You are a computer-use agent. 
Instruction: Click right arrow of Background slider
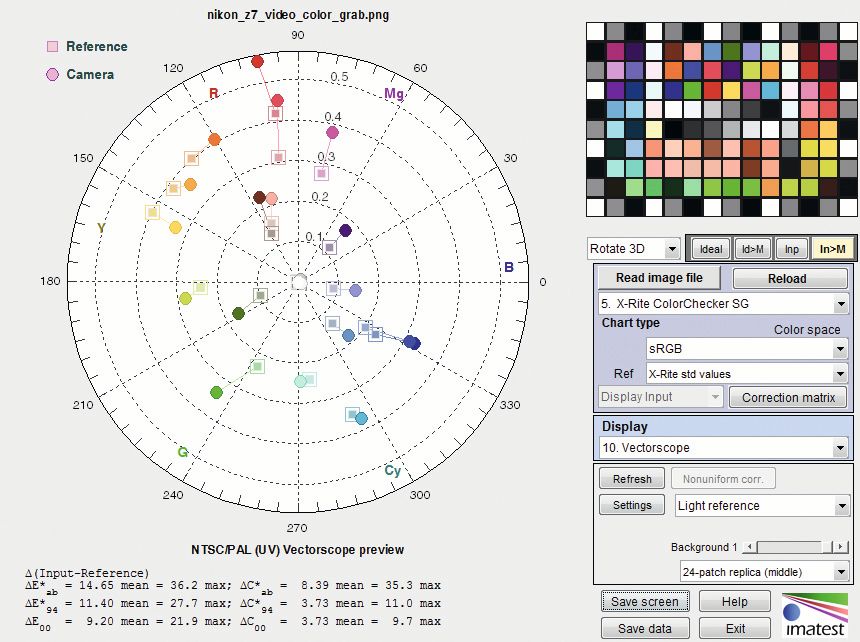pos(842,547)
